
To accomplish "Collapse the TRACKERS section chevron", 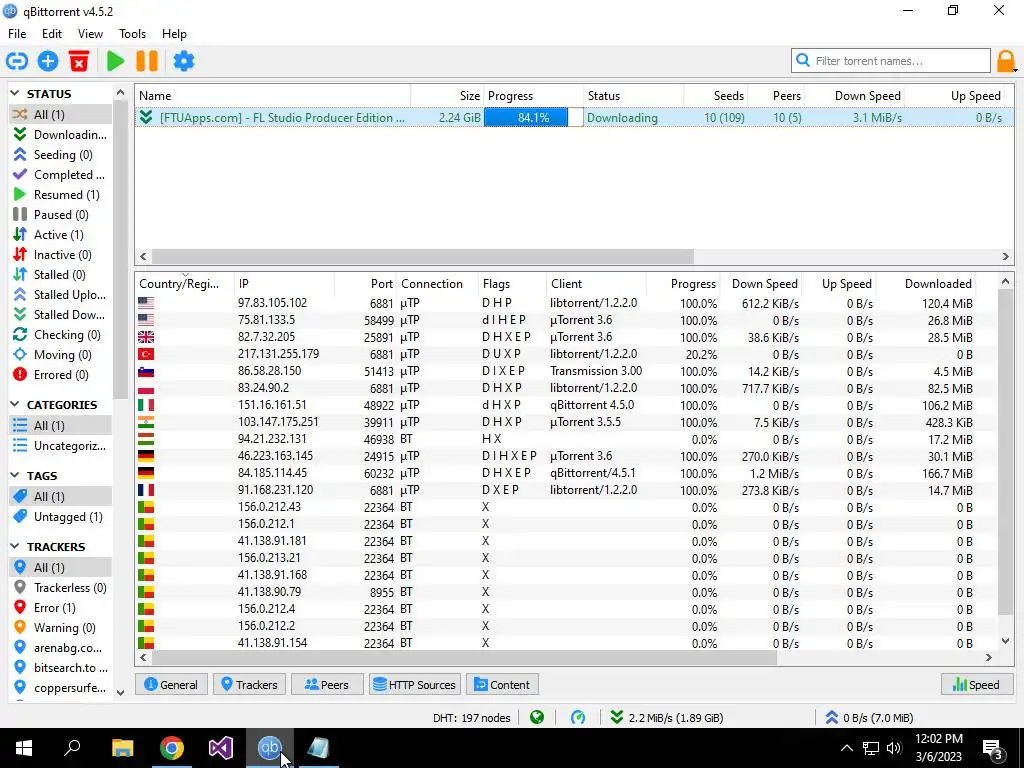I will pos(15,547).
